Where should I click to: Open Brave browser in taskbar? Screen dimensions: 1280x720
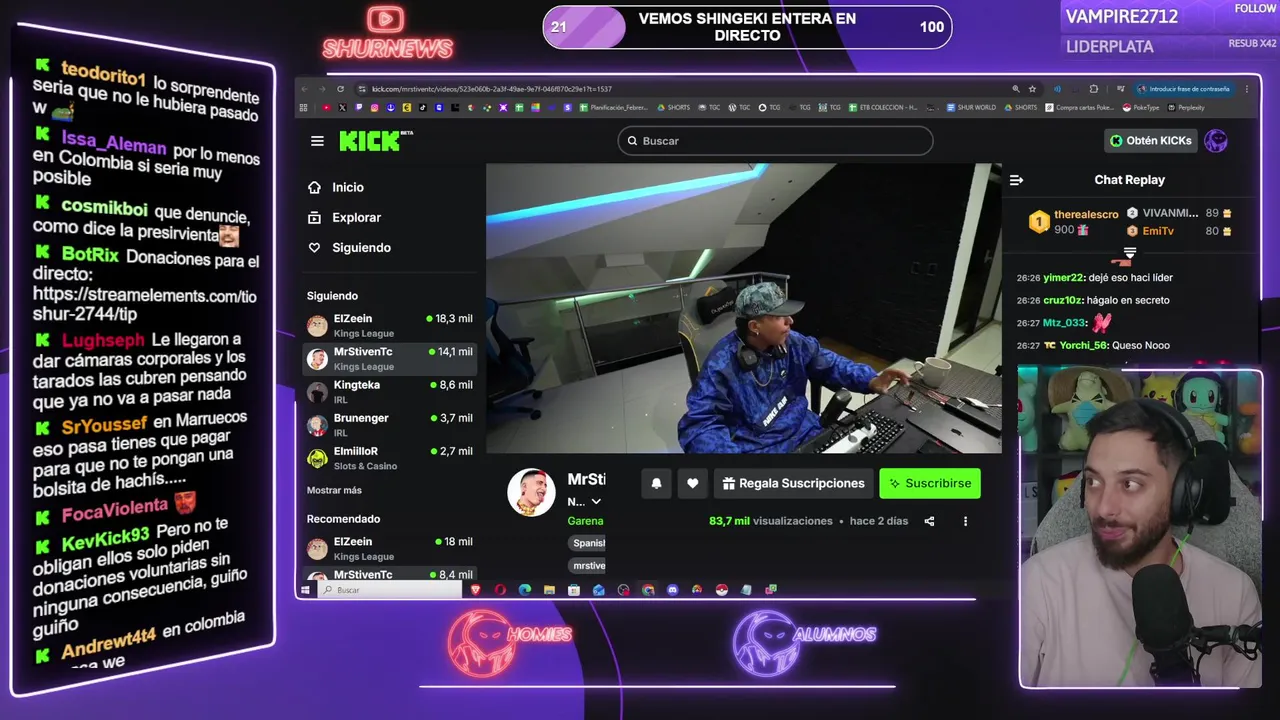475,590
